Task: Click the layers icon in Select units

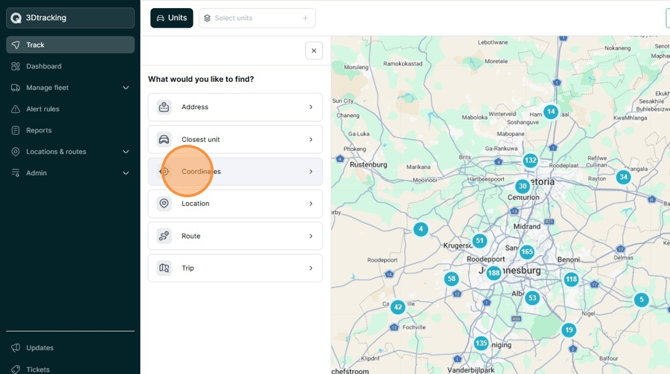Action: tap(207, 18)
